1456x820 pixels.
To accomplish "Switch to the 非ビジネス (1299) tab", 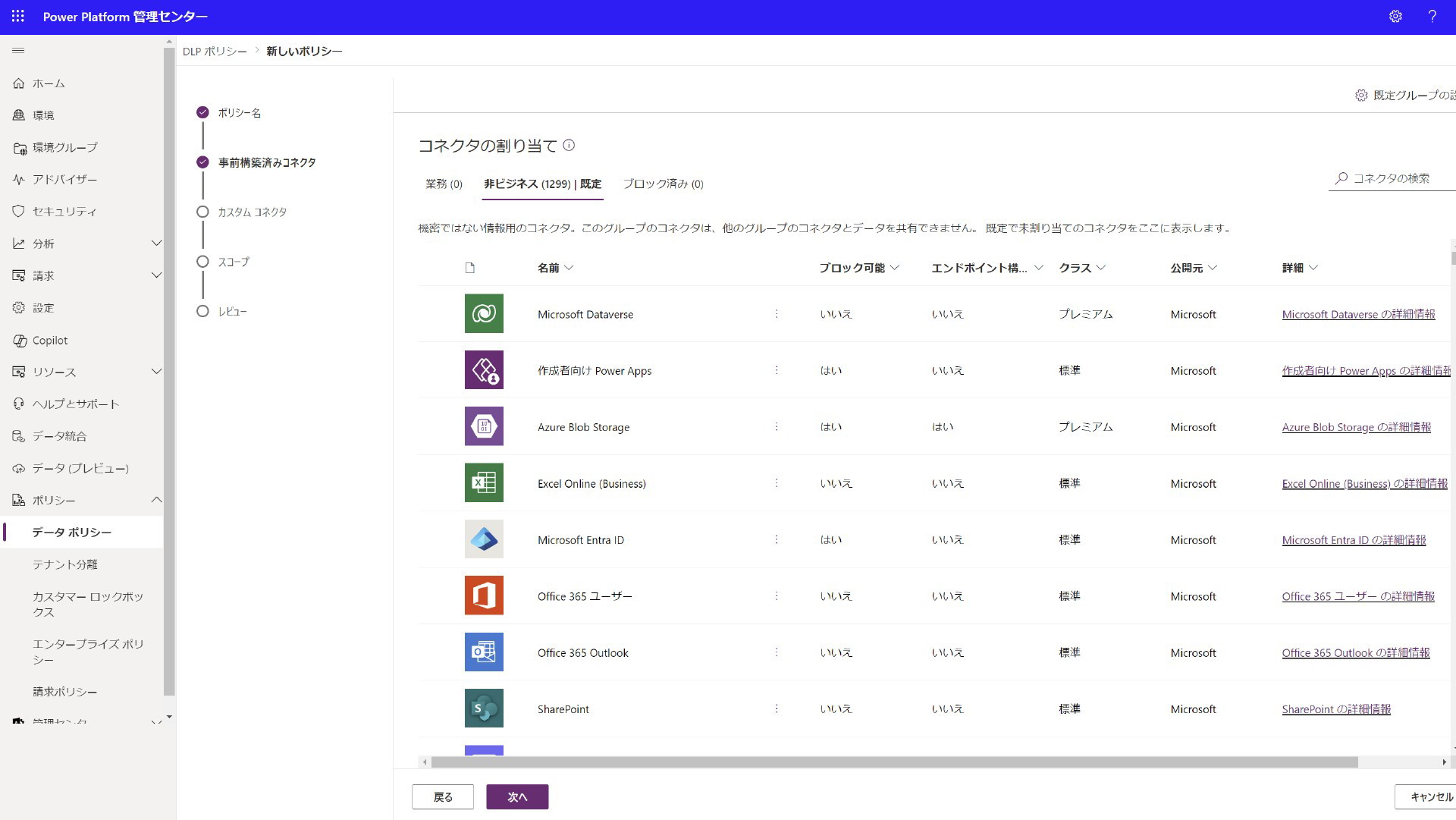I will (x=543, y=184).
